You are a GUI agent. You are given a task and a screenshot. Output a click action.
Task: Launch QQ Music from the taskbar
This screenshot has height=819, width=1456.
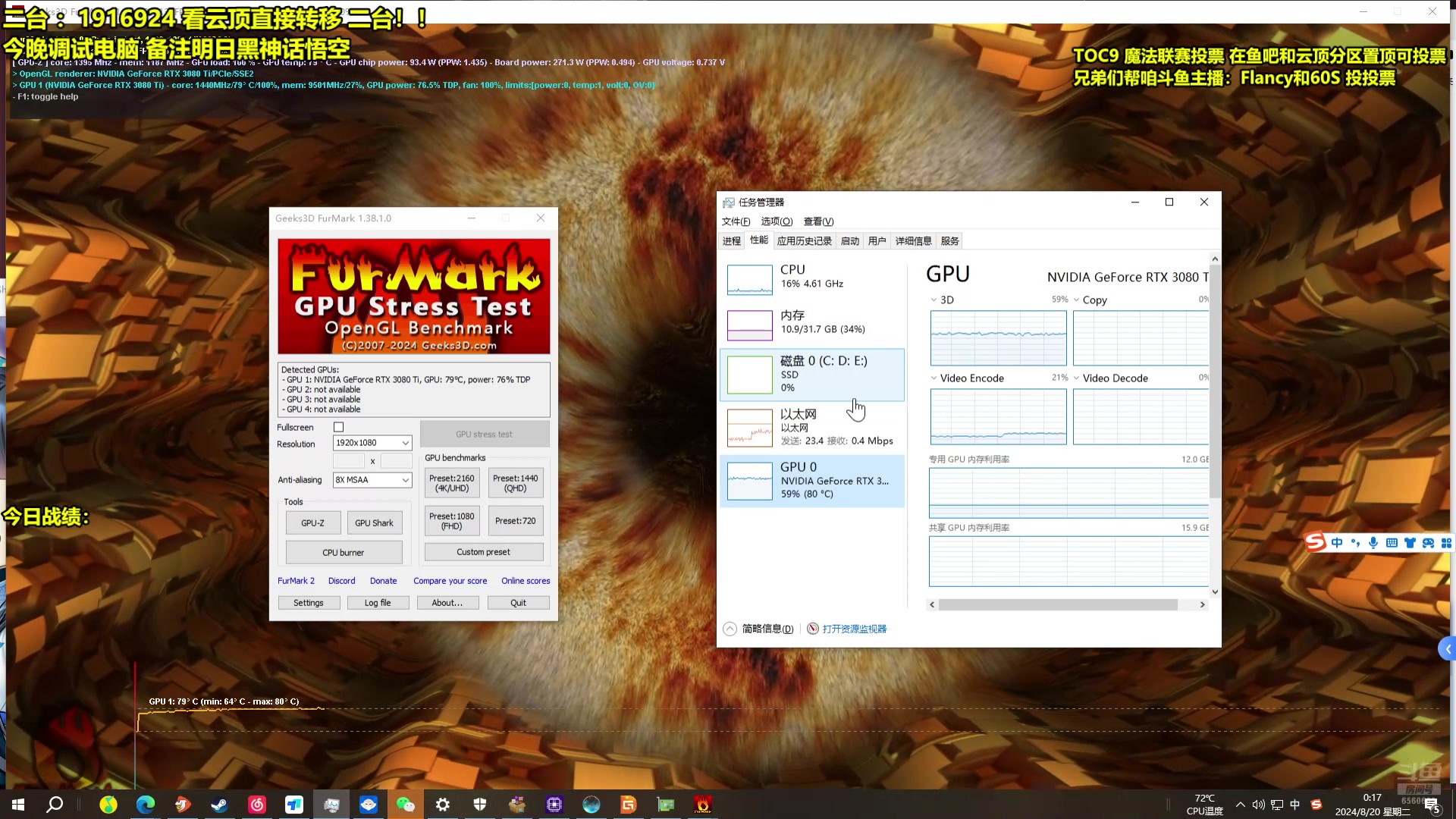[x=108, y=805]
